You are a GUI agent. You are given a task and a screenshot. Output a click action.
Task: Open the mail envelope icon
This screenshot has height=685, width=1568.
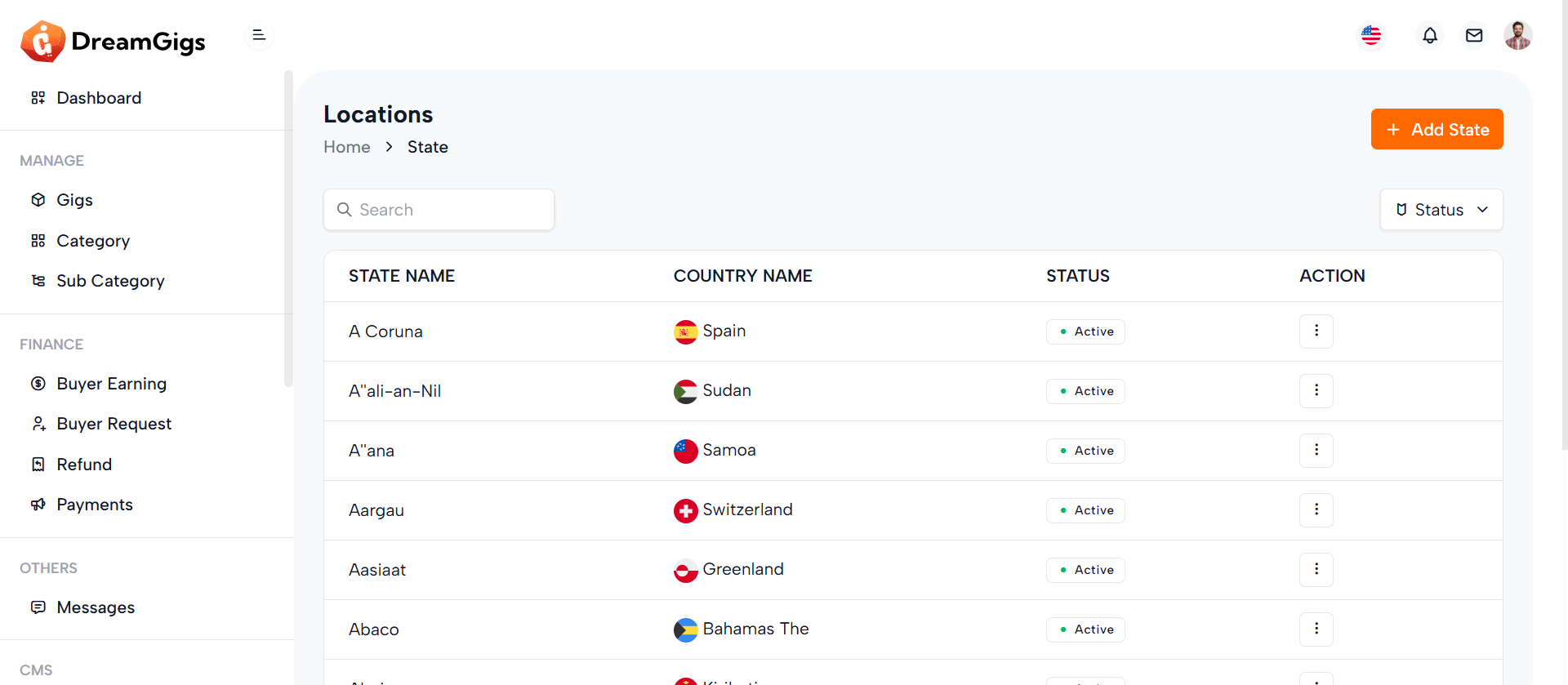click(1473, 36)
